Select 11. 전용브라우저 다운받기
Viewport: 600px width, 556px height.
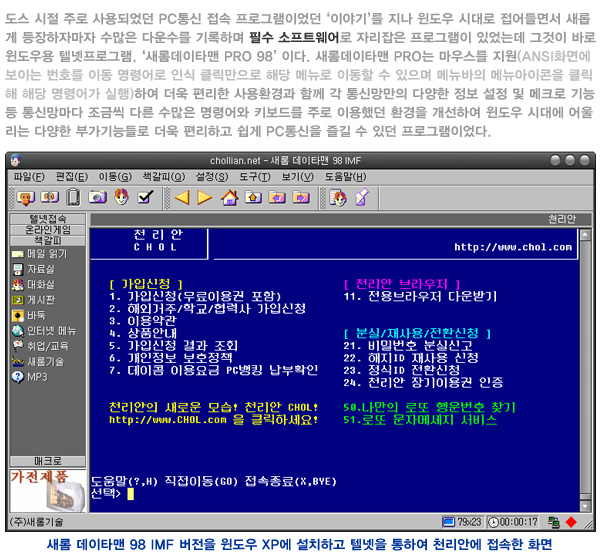point(420,296)
